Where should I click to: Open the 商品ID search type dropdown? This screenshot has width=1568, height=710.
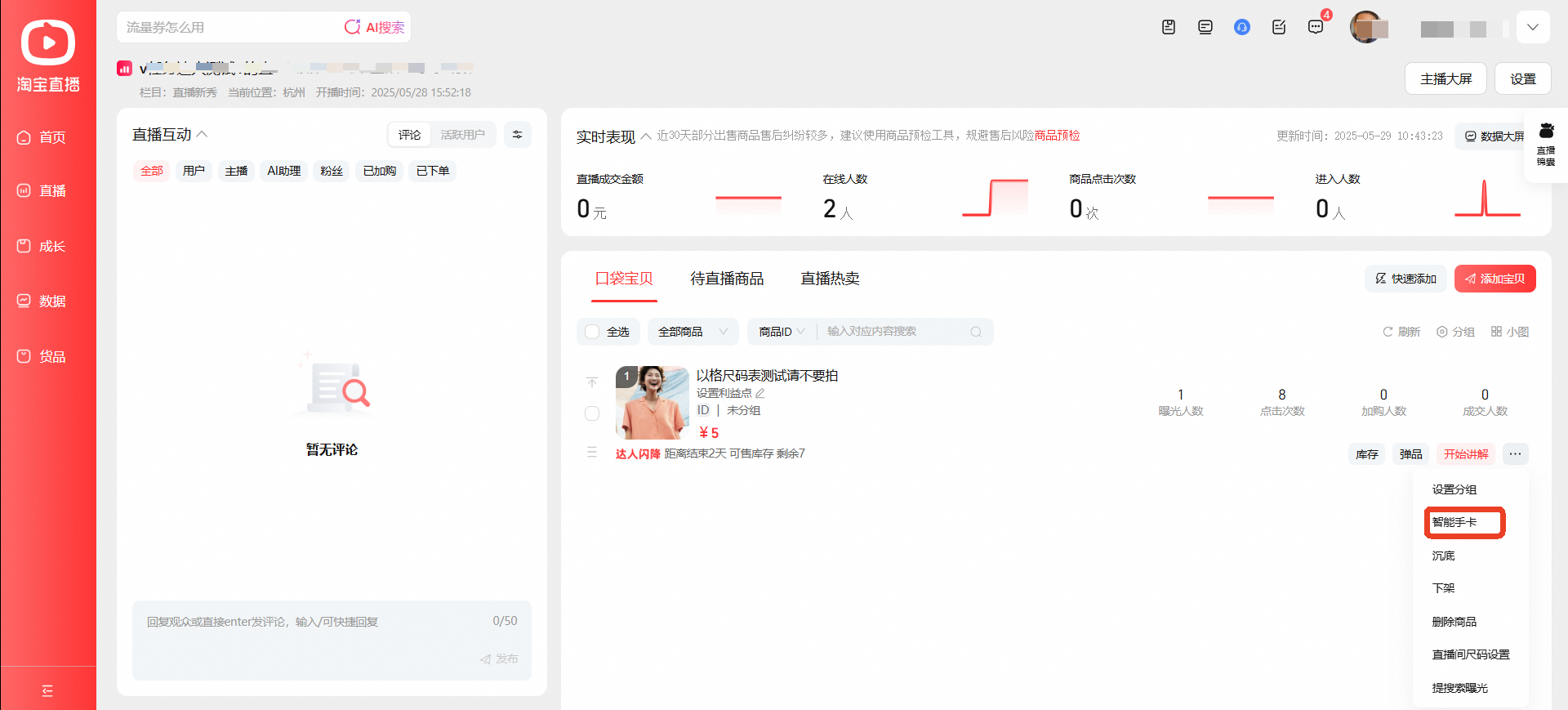pos(782,332)
